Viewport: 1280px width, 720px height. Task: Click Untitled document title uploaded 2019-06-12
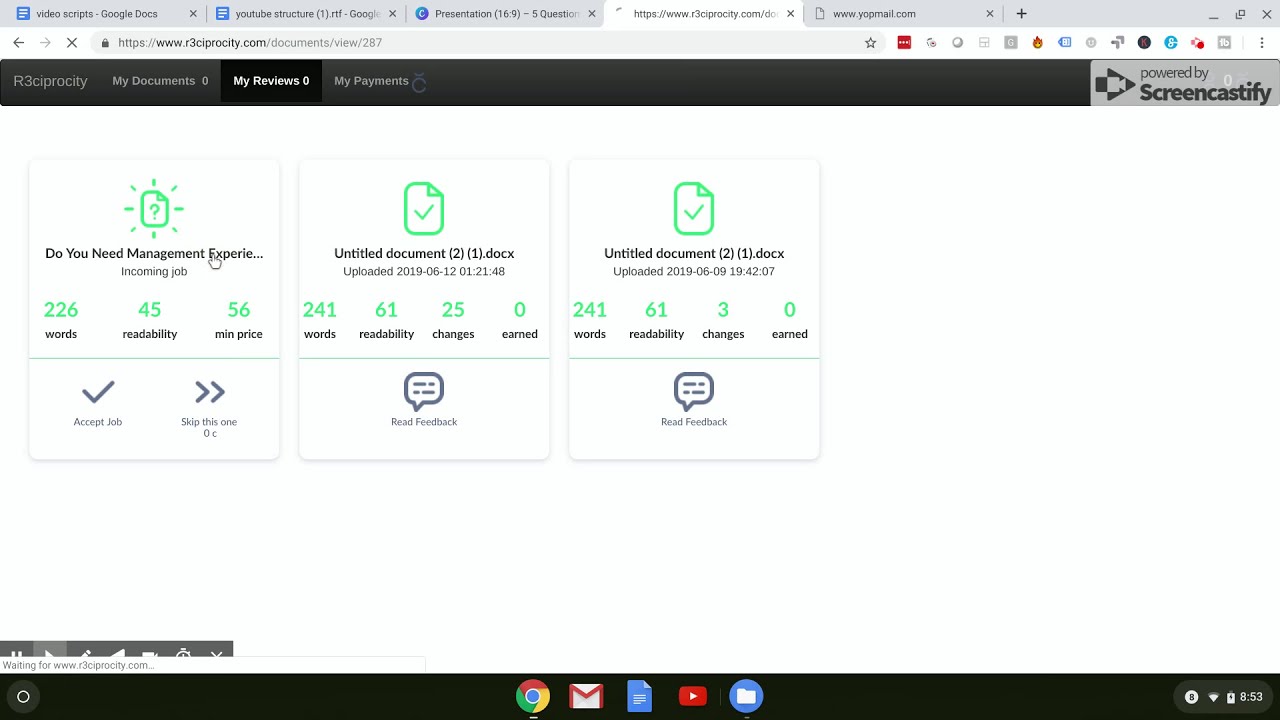pos(424,253)
